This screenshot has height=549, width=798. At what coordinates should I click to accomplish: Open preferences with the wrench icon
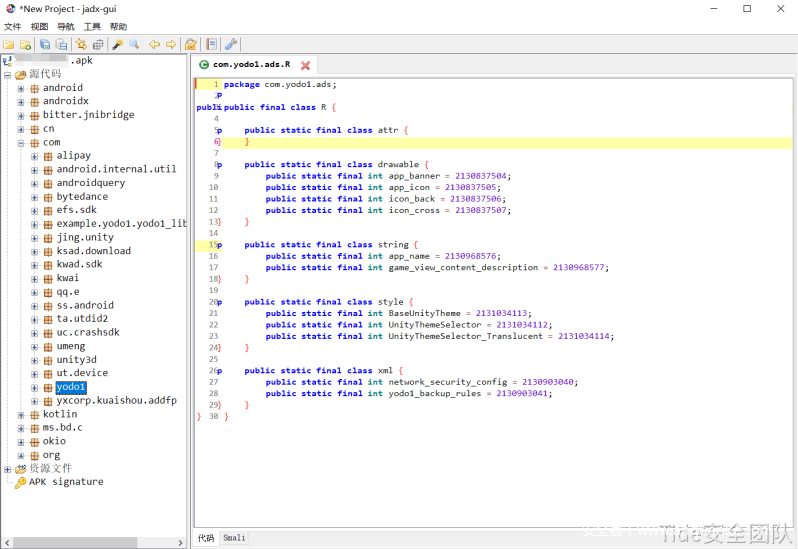click(230, 44)
